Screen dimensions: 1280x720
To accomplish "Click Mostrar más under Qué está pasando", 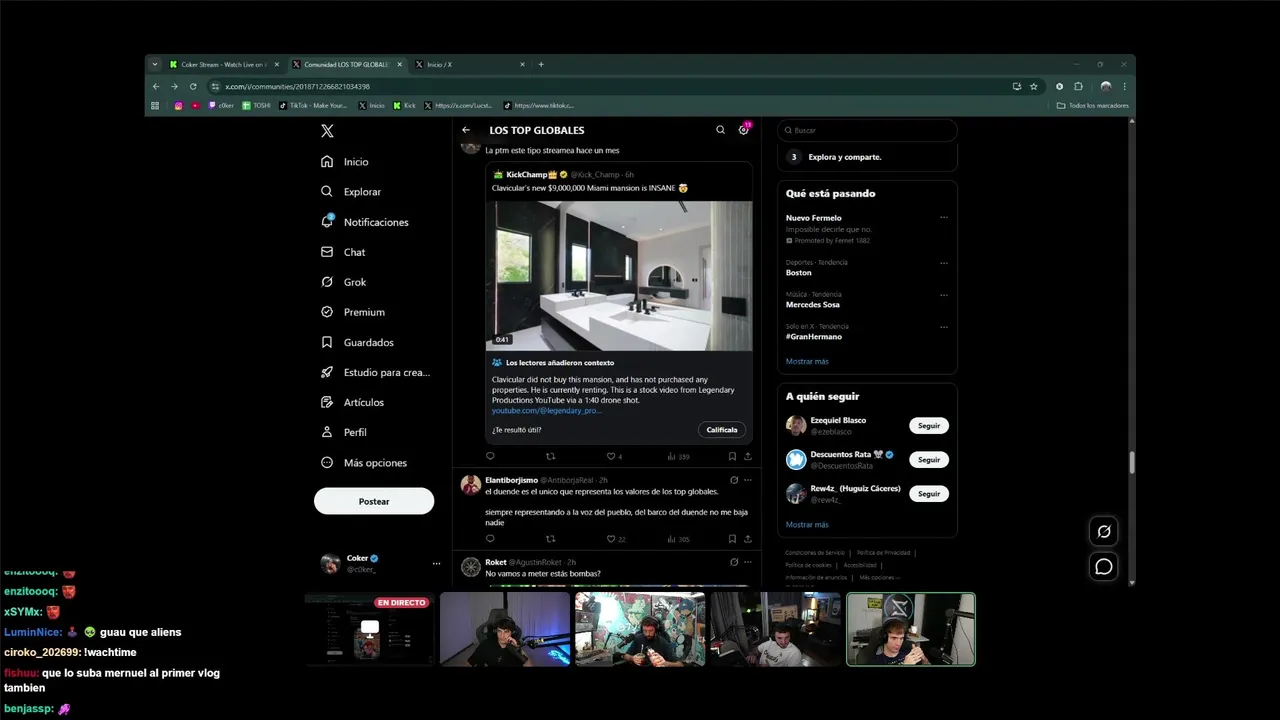I will coord(807,361).
